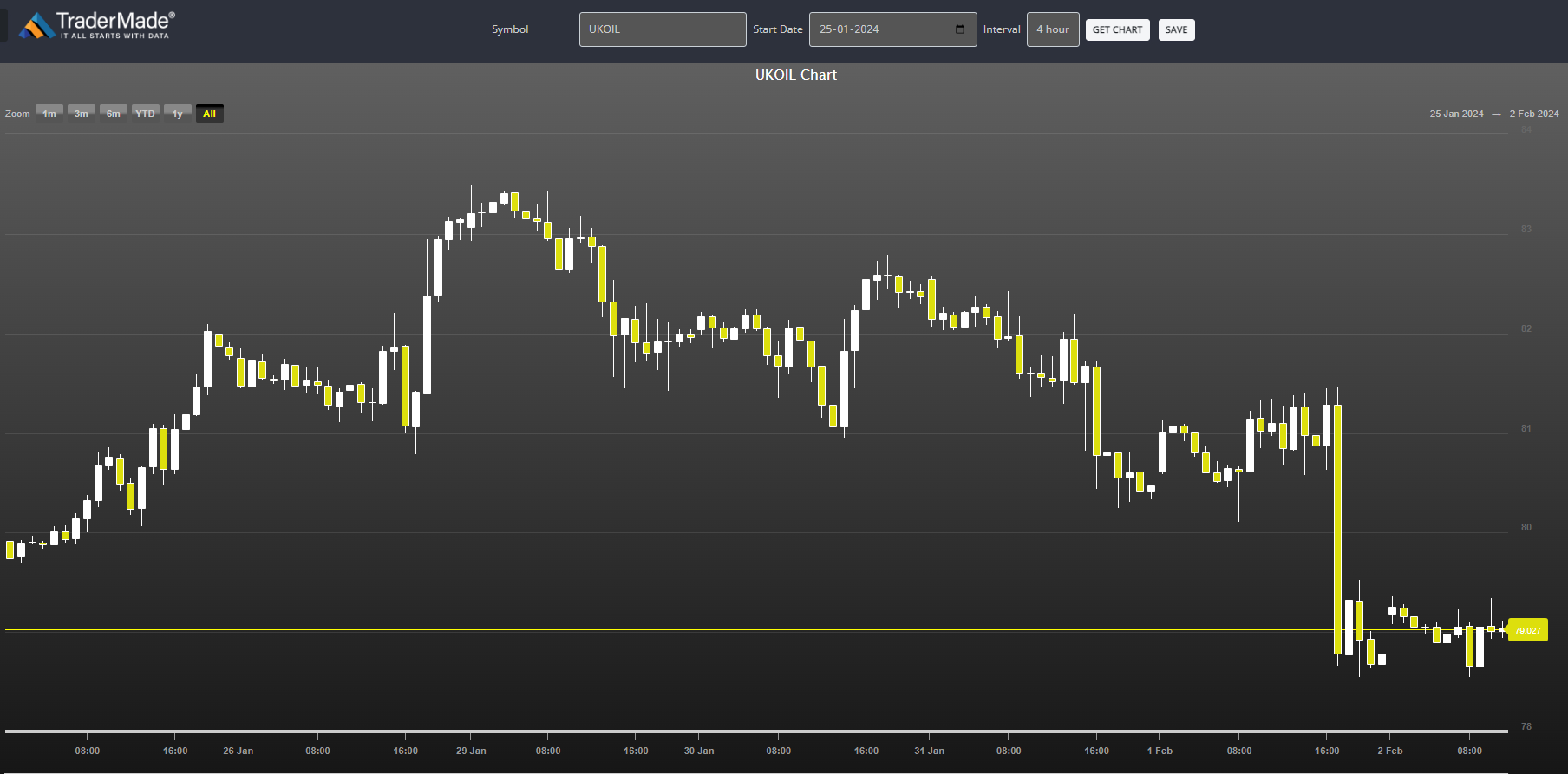Viewport: 1568px width, 774px height.
Task: Click the Interval label
Action: pos(1002,29)
